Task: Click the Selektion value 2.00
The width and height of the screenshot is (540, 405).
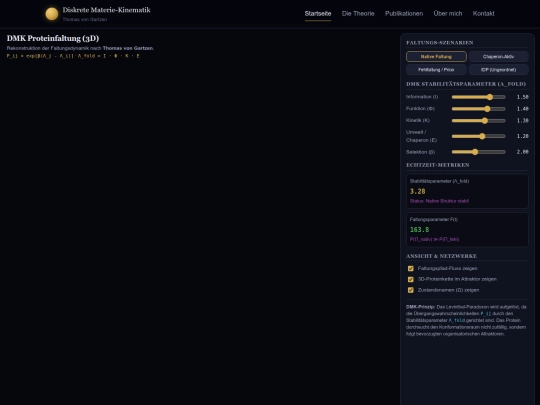Action: [522, 152]
